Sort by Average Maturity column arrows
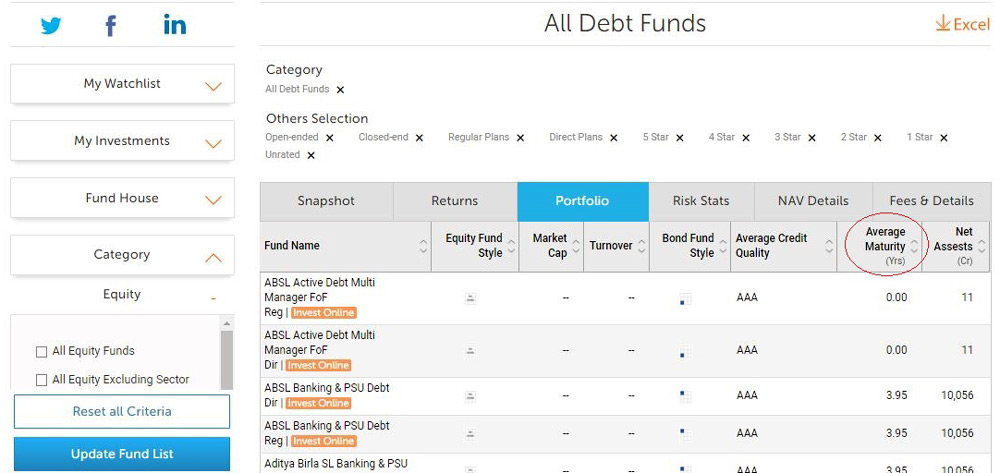1000x473 pixels. (914, 246)
